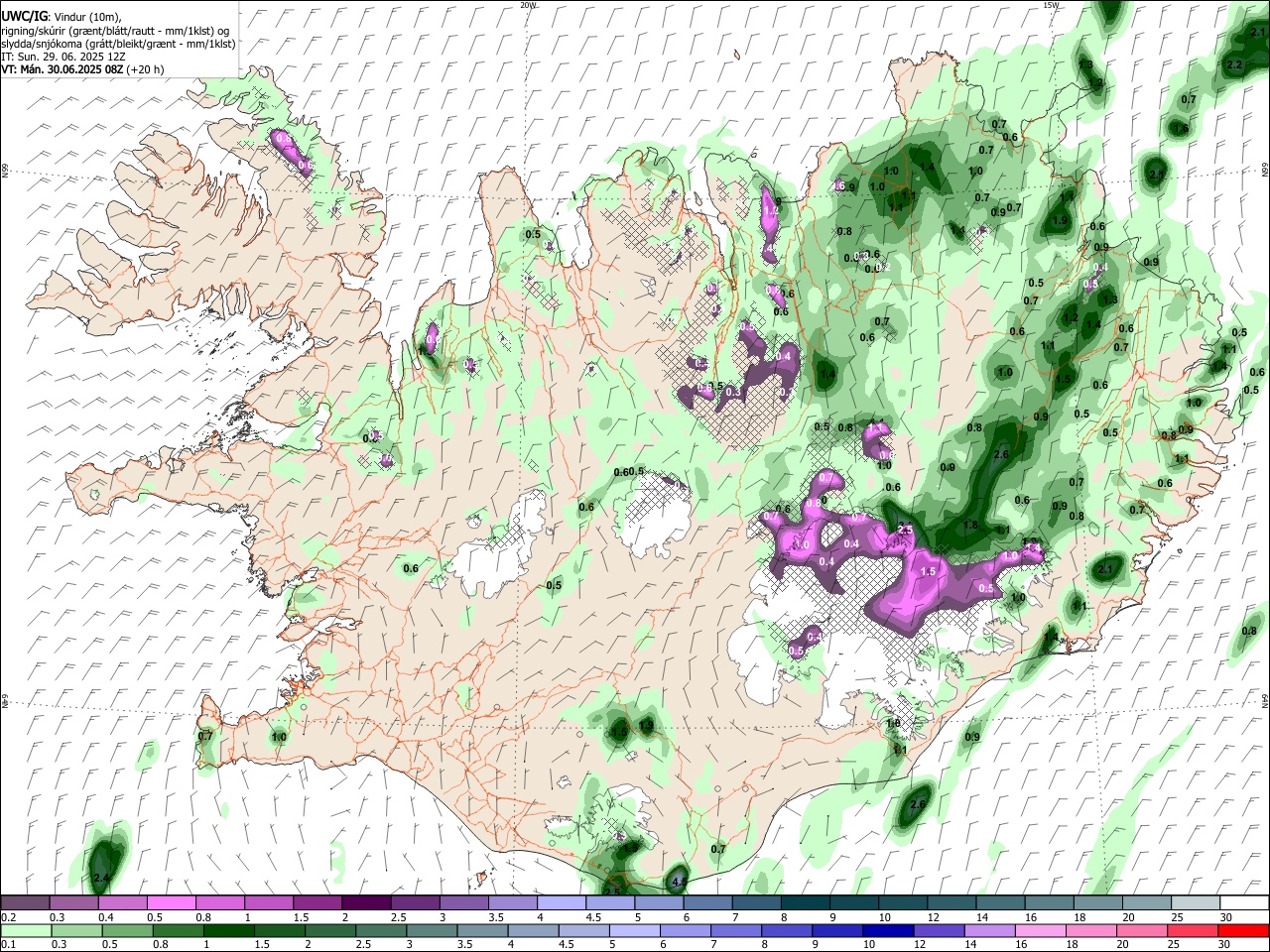Pick the palest green swatch above 0.1
This screenshot has height=952, width=1270.
pyautogui.click(x=26, y=930)
